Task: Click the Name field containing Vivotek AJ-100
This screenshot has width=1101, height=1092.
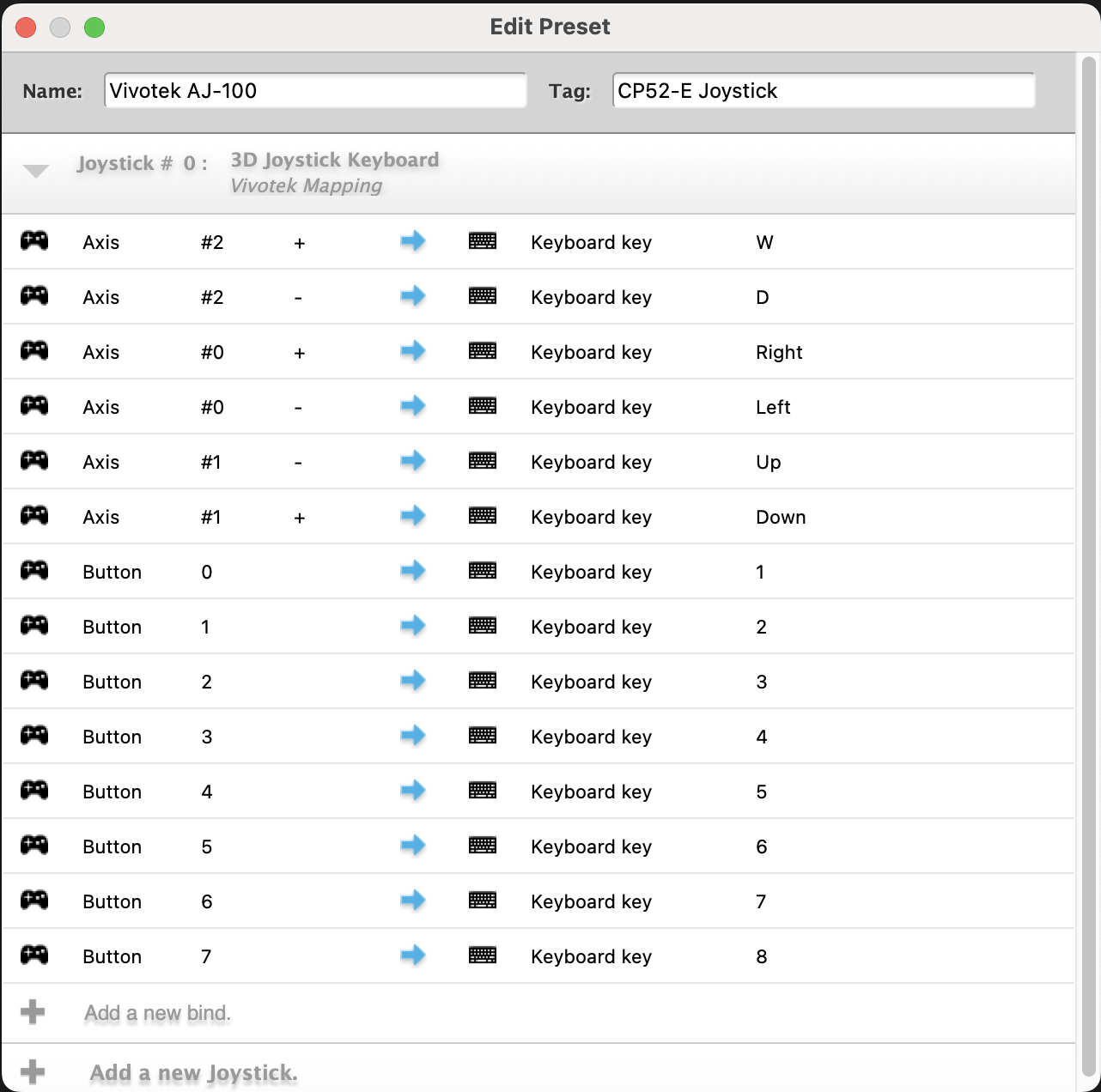Action: tap(315, 91)
